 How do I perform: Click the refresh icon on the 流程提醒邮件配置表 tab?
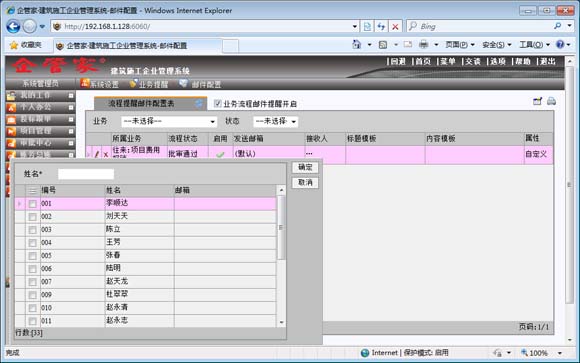tap(199, 104)
